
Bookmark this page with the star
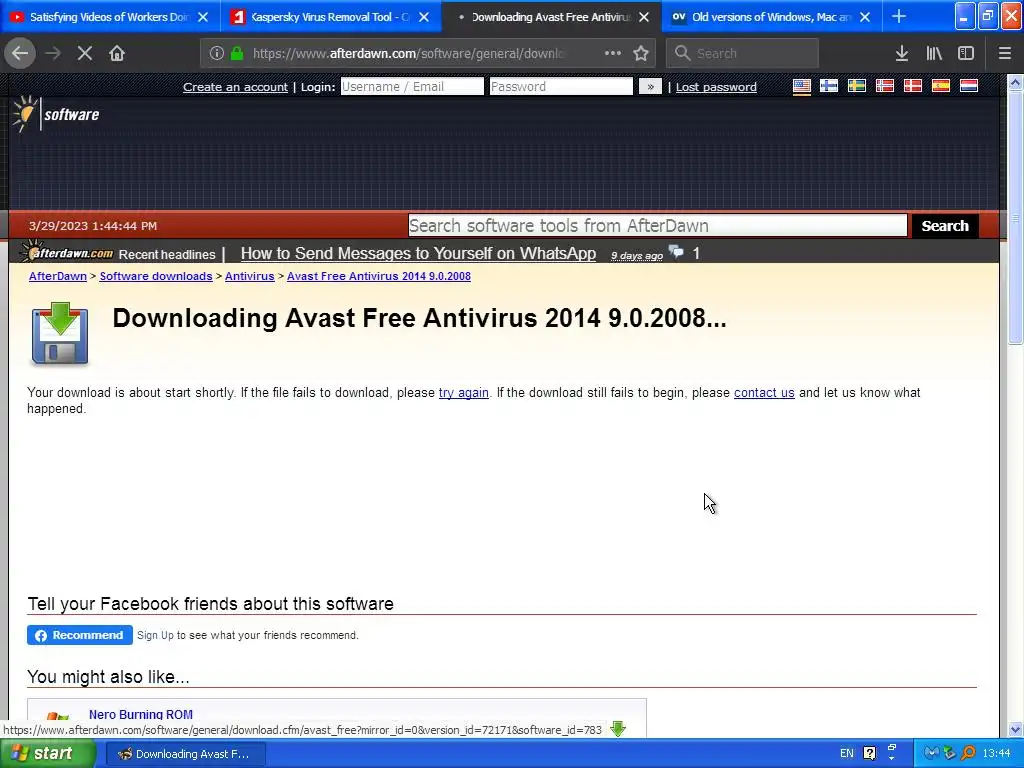point(641,54)
